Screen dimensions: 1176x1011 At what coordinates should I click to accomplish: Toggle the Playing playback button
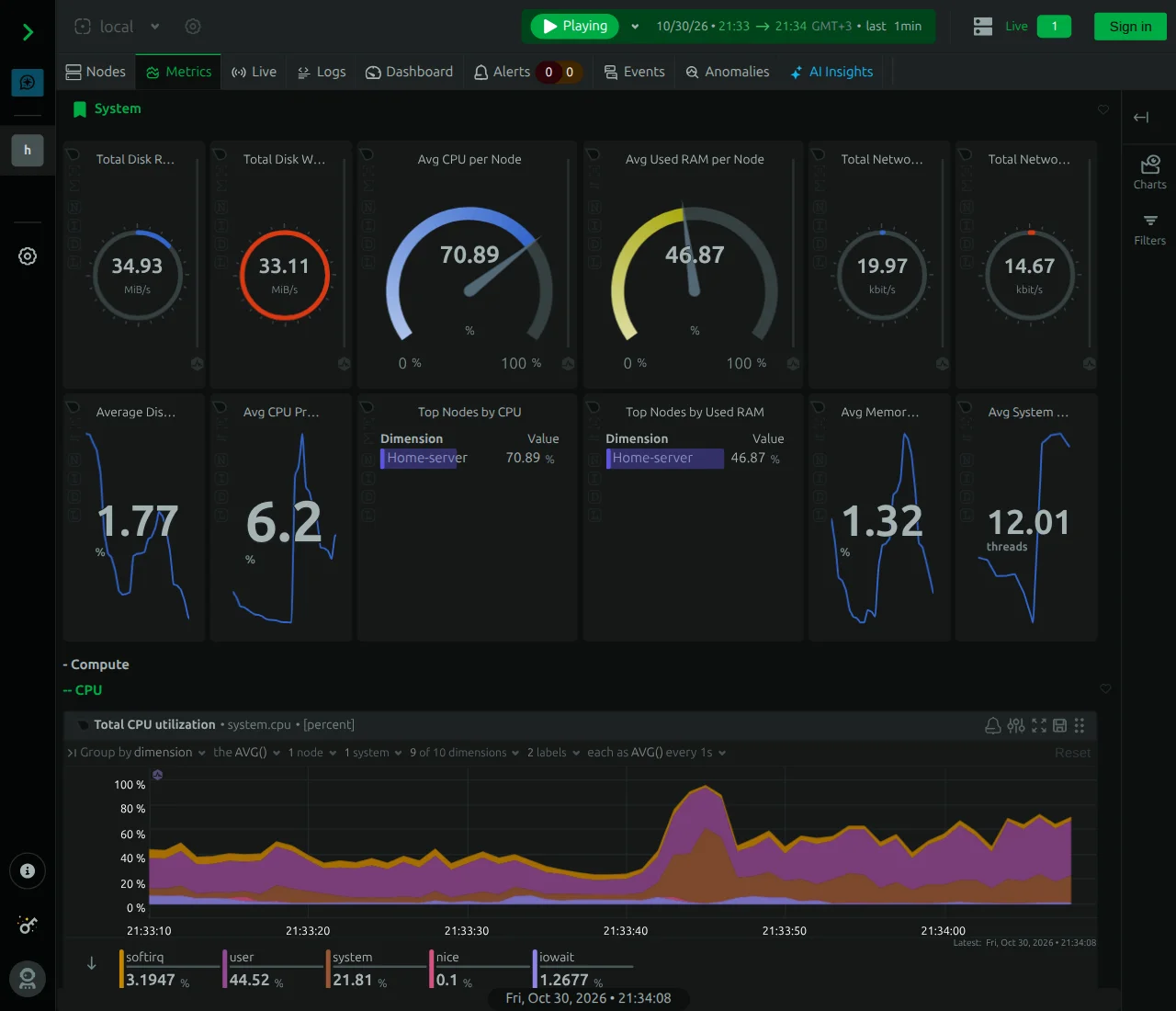pos(575,27)
